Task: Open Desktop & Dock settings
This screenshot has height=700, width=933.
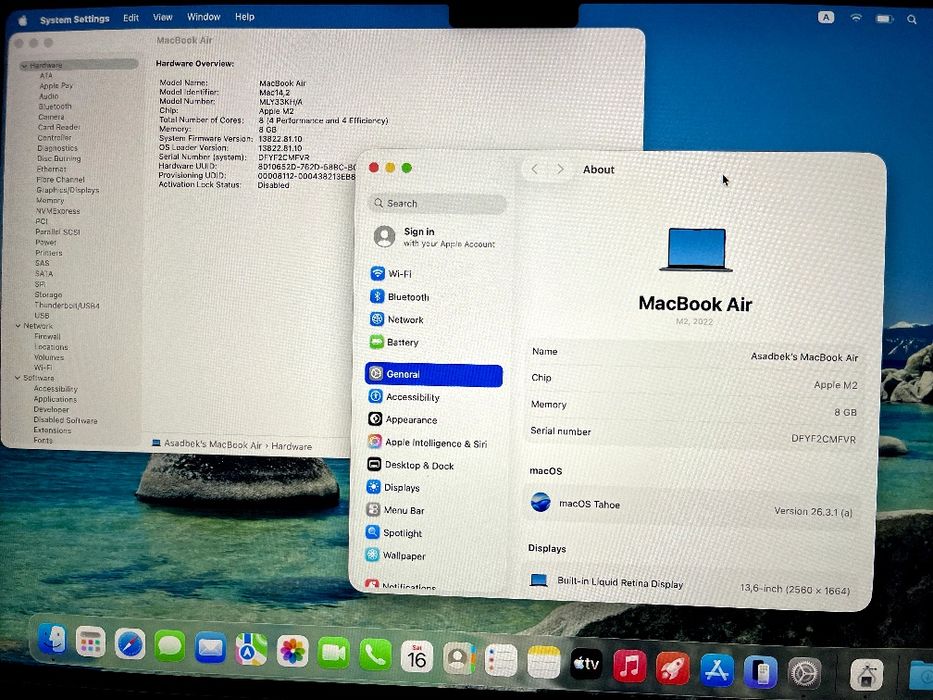Action: point(411,465)
